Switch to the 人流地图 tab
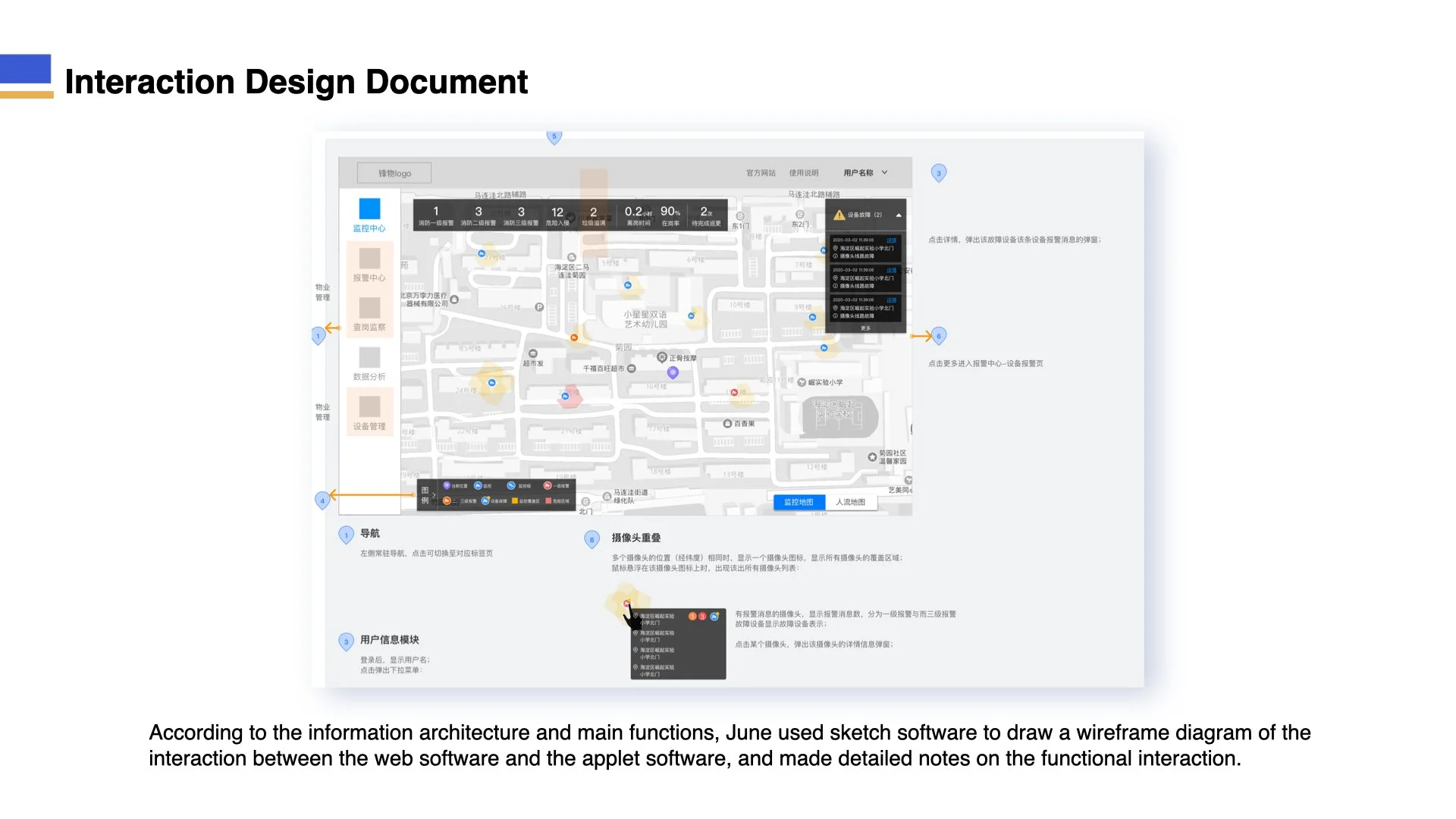1456x819 pixels. pos(850,502)
